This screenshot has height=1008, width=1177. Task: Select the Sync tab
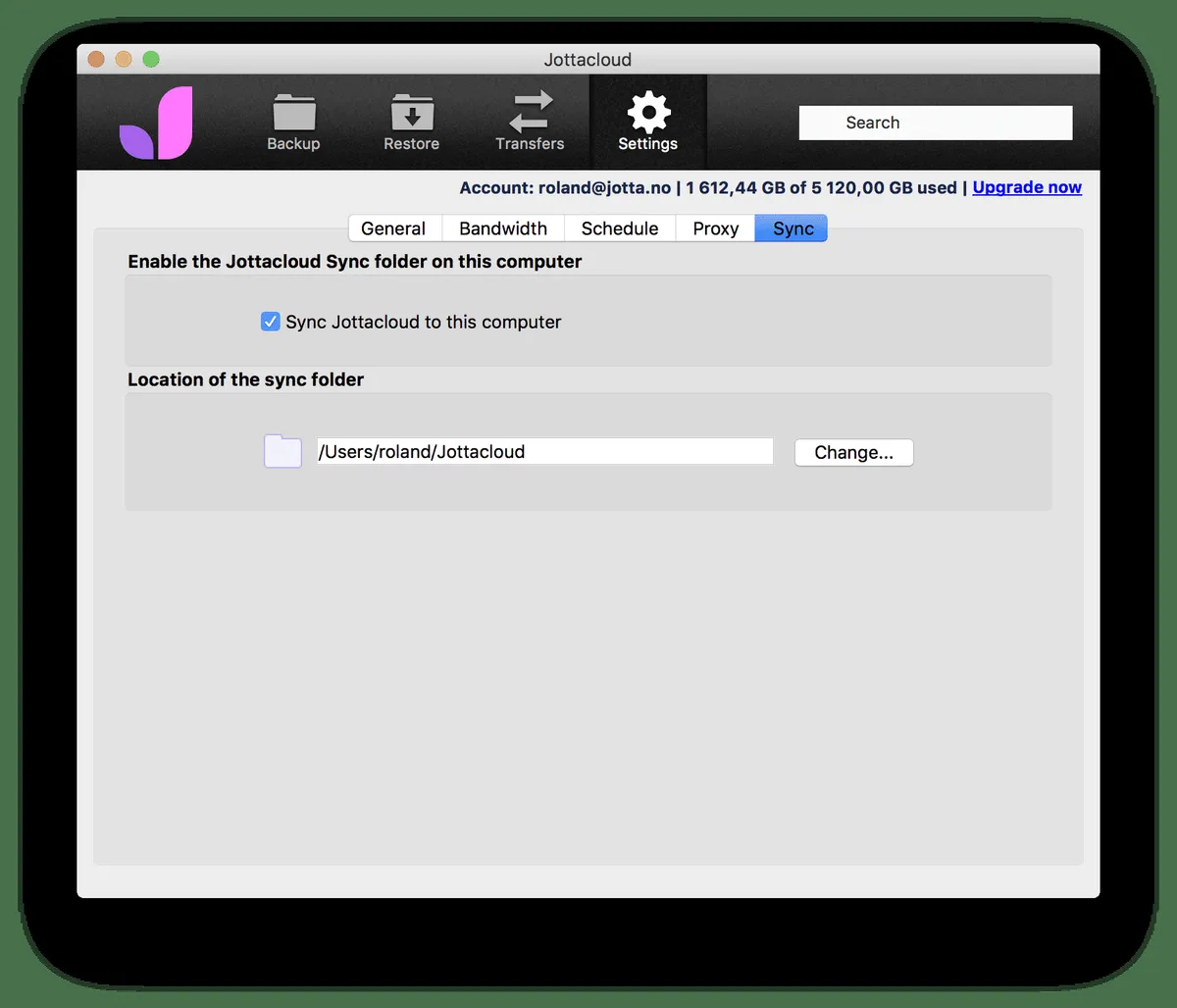(793, 228)
